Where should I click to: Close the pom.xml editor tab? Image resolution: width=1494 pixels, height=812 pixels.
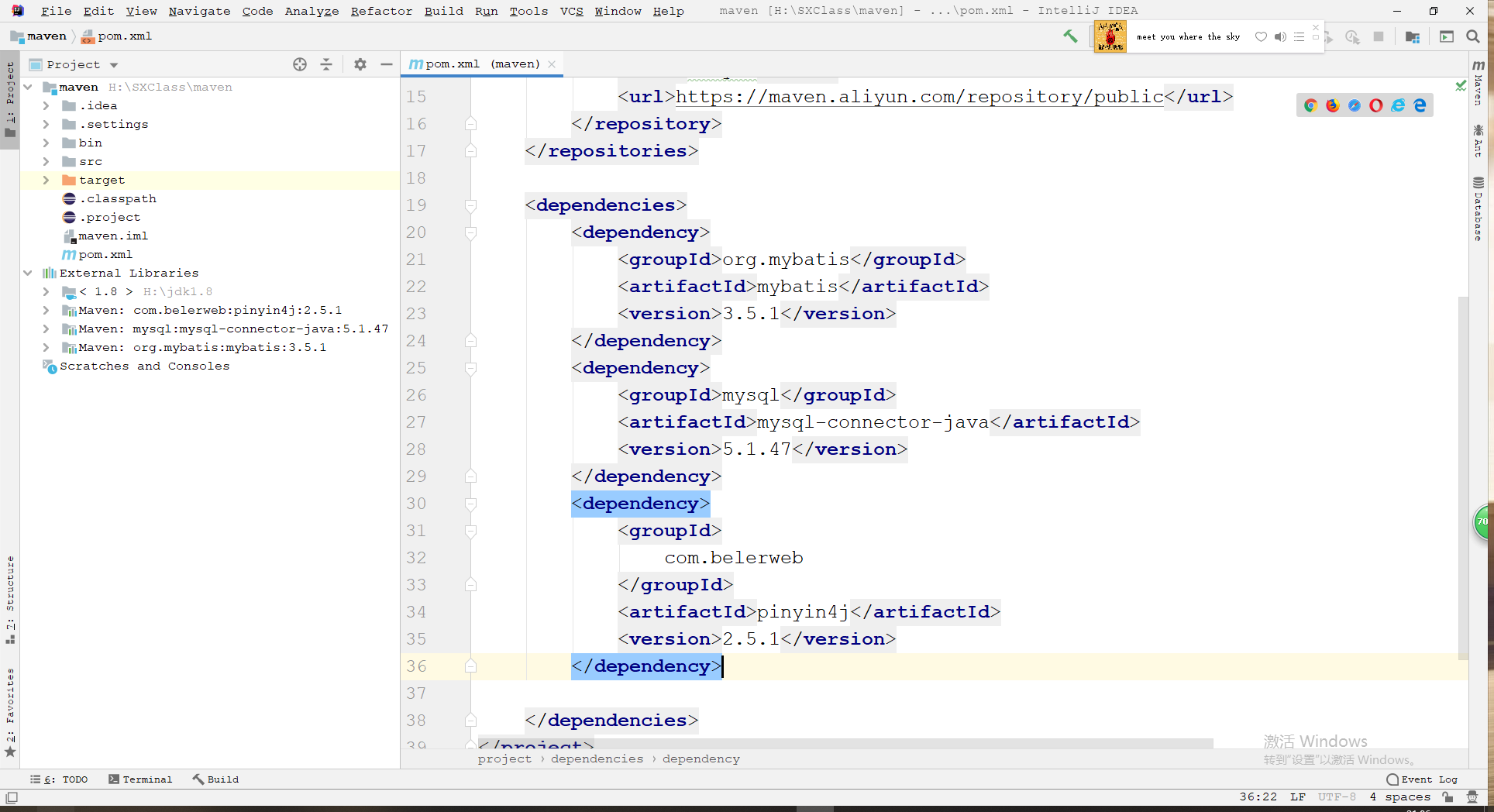[x=552, y=64]
